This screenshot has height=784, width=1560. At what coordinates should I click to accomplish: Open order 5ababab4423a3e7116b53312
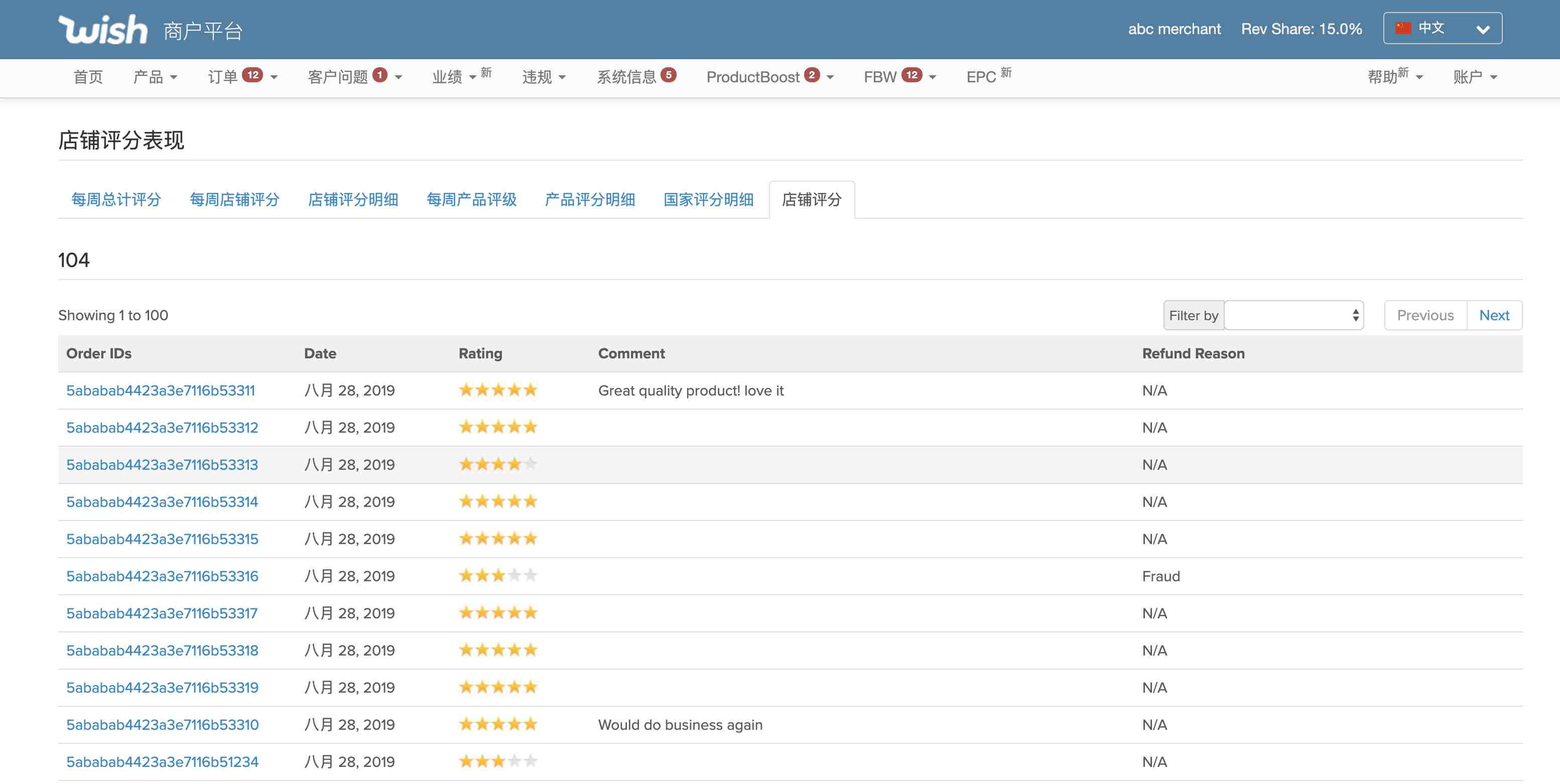pyautogui.click(x=162, y=428)
